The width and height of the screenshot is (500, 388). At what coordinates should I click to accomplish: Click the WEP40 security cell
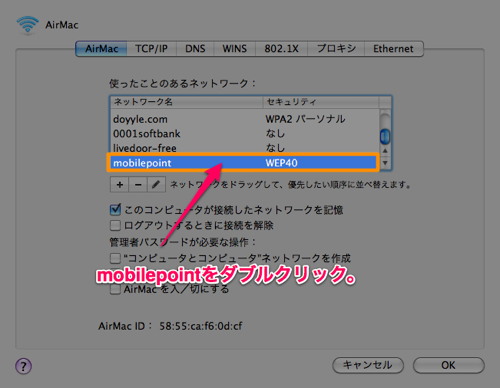point(281,163)
